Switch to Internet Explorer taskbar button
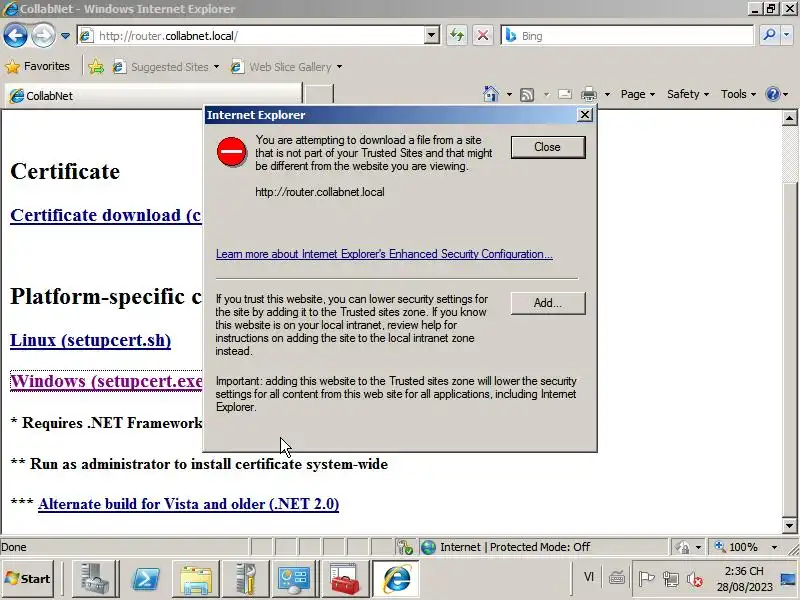 (396, 579)
